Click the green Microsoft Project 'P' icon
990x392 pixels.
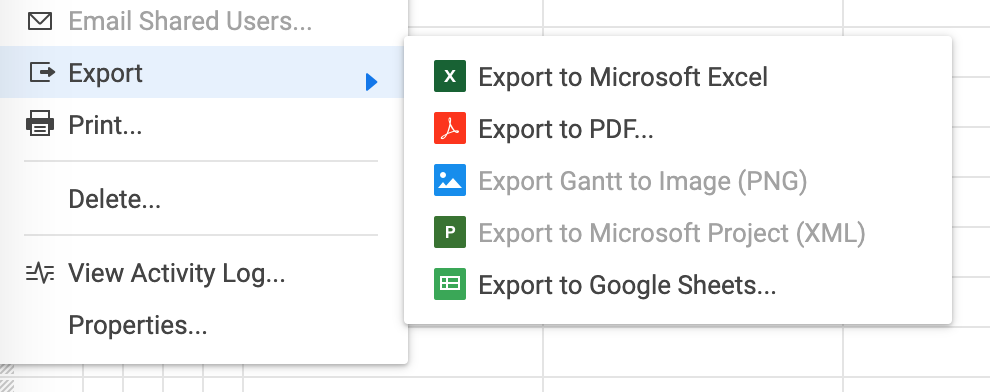coord(450,232)
